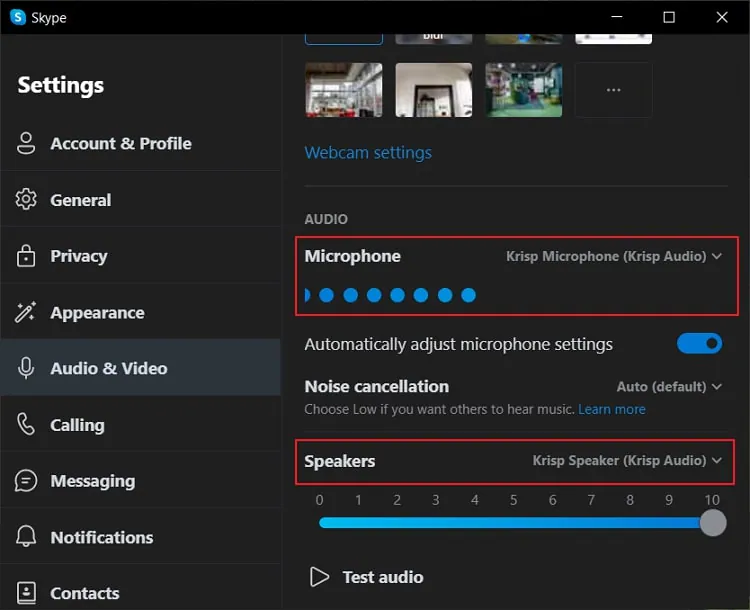Select the first background image thumbnail
Image resolution: width=750 pixels, height=610 pixels.
click(x=343, y=90)
